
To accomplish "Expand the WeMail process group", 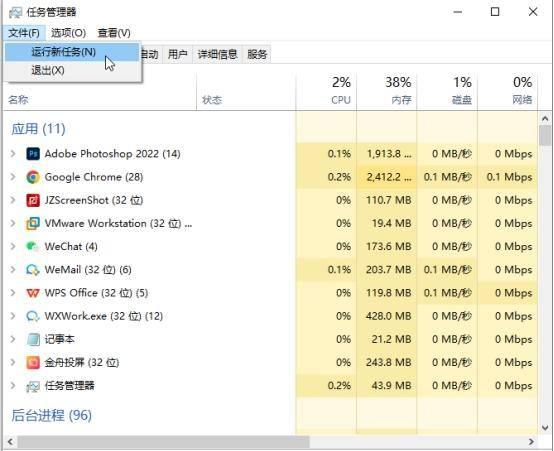I will point(13,270).
